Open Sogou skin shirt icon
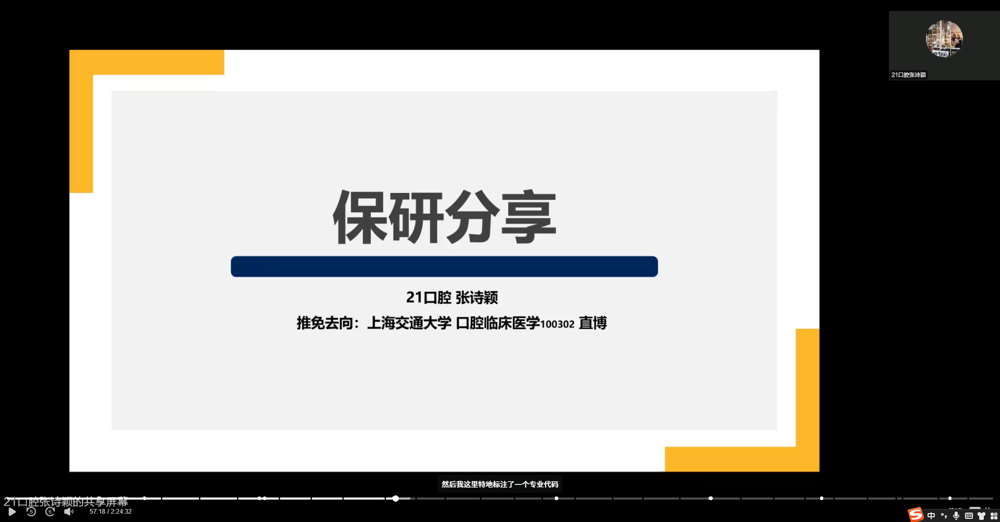 (982, 516)
